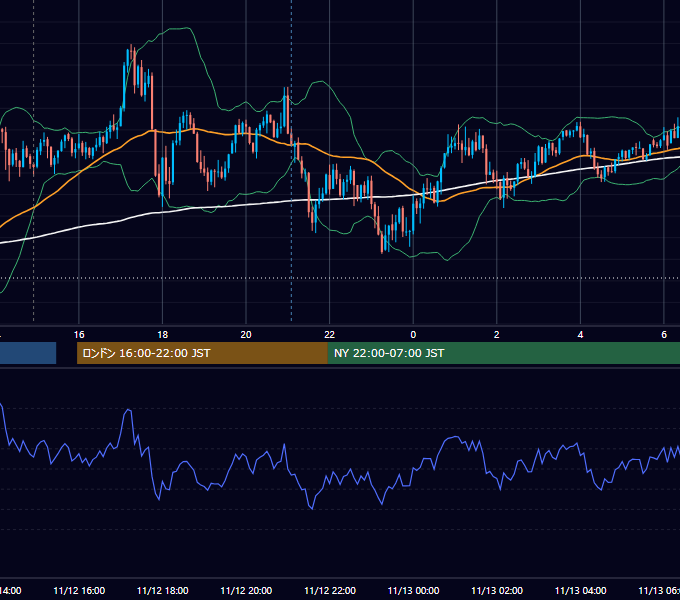Click the 4 hour label on time axis
Image resolution: width=680 pixels, height=600 pixels.
click(580, 335)
